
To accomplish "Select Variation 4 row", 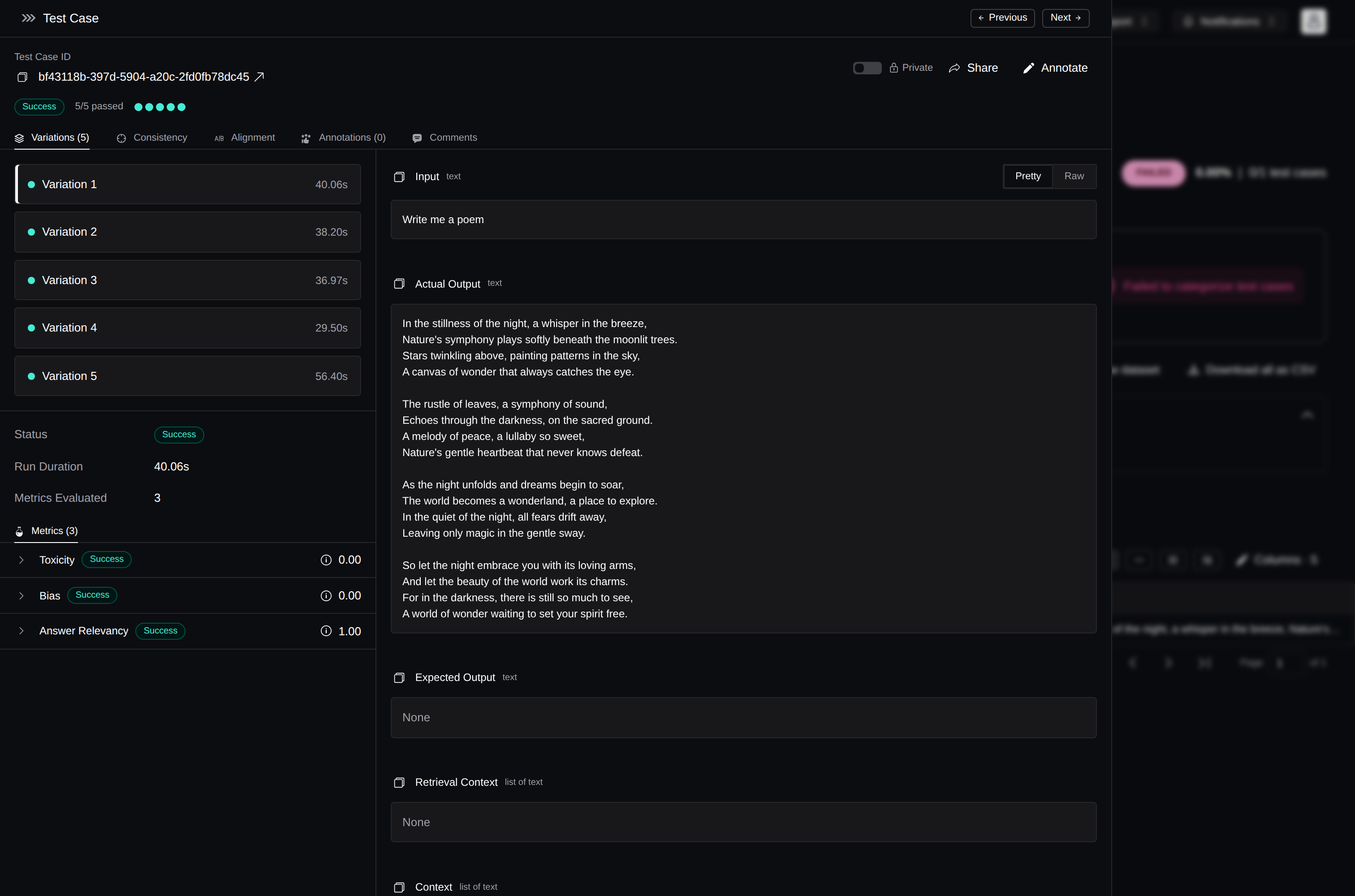I will (187, 328).
